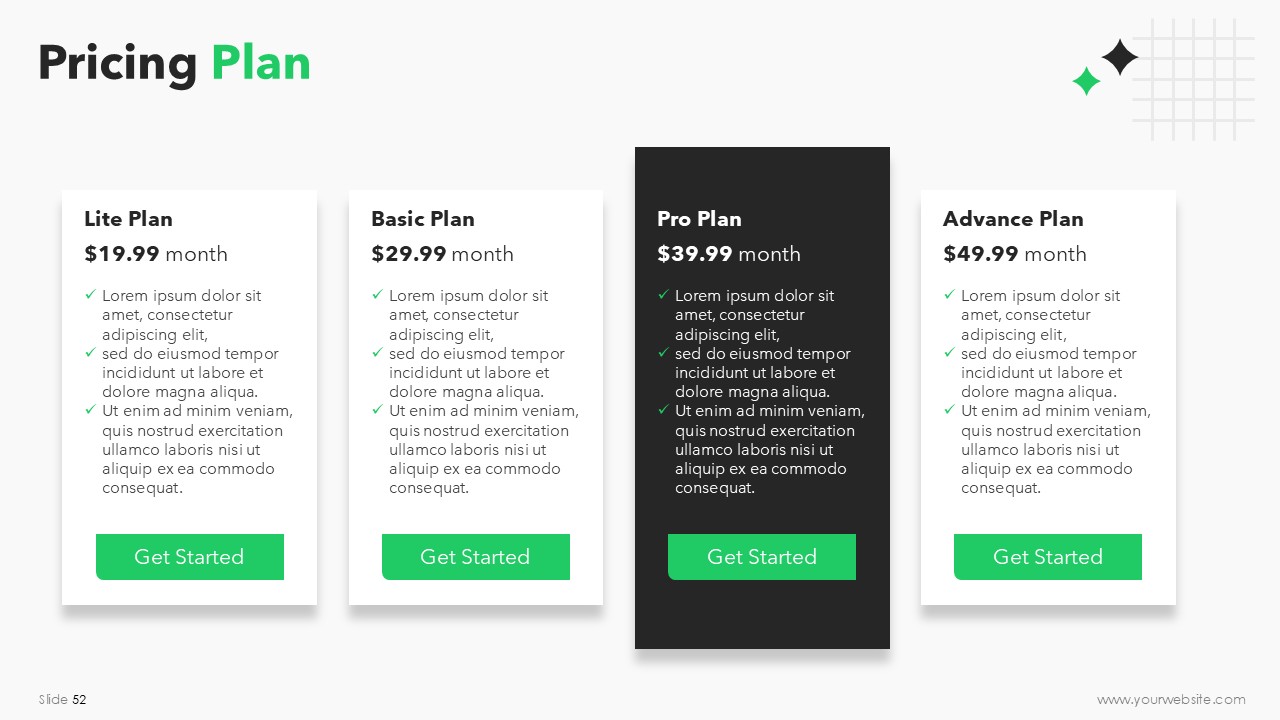Open the www.yourwebsite.com link
1280x720 pixels.
[1171, 700]
